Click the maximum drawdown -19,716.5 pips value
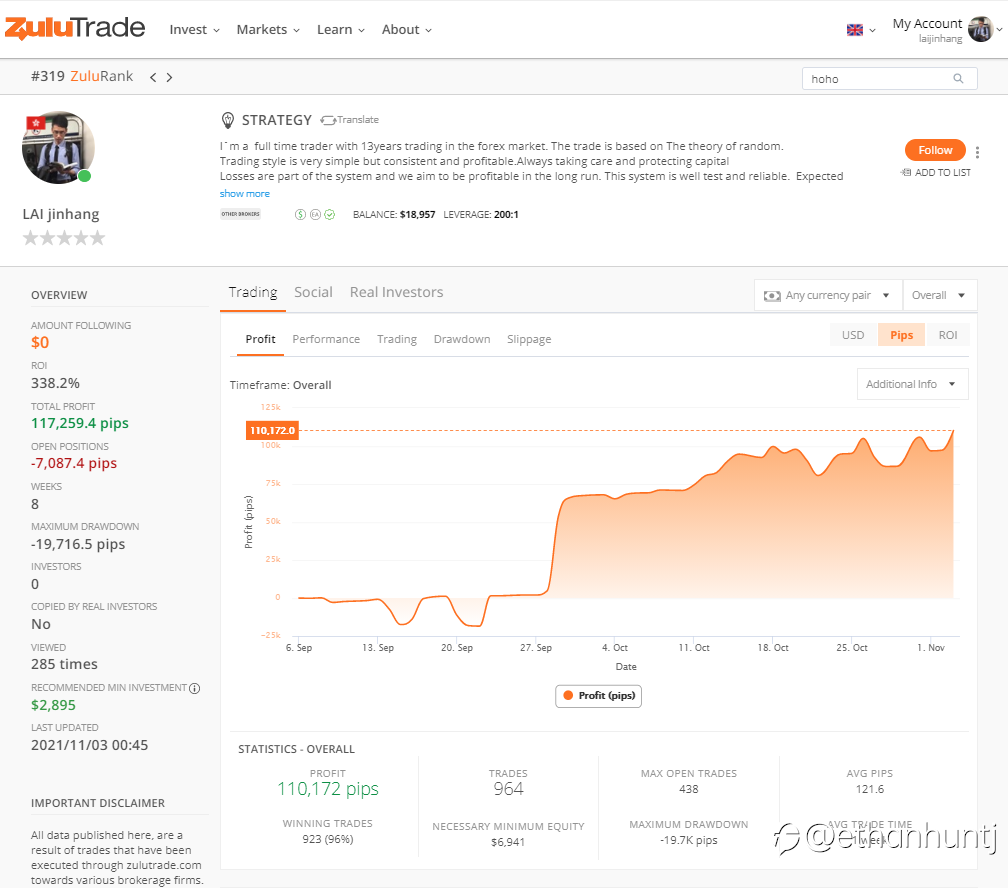 78,544
